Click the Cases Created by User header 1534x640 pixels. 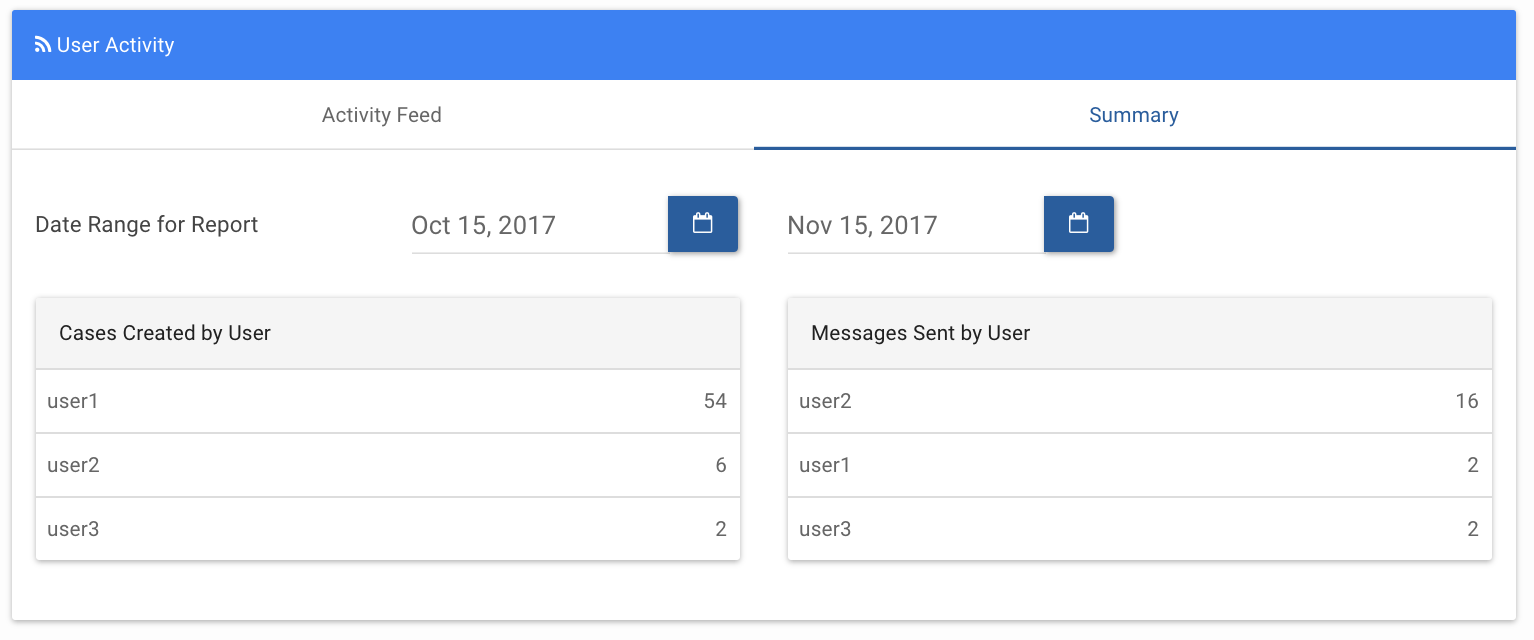coord(165,333)
